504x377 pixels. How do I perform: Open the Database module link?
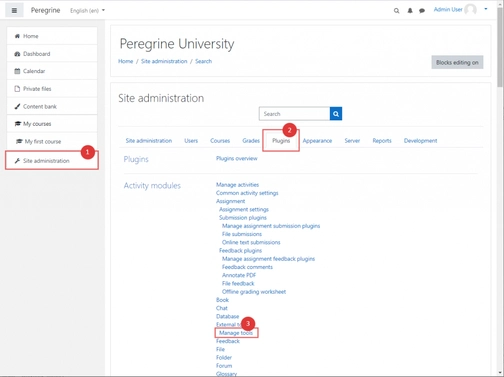click(x=227, y=316)
